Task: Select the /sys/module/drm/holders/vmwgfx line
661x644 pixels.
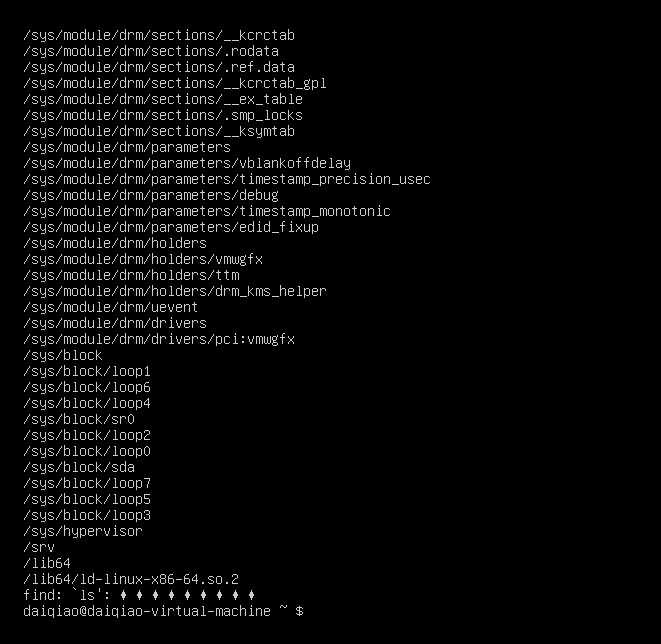Action: (x=143, y=260)
